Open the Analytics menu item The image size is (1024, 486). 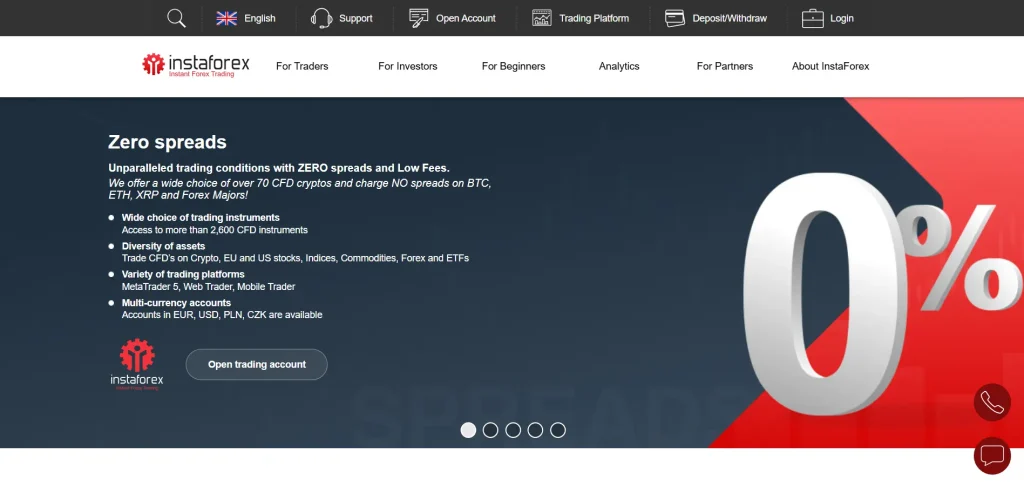(x=619, y=66)
